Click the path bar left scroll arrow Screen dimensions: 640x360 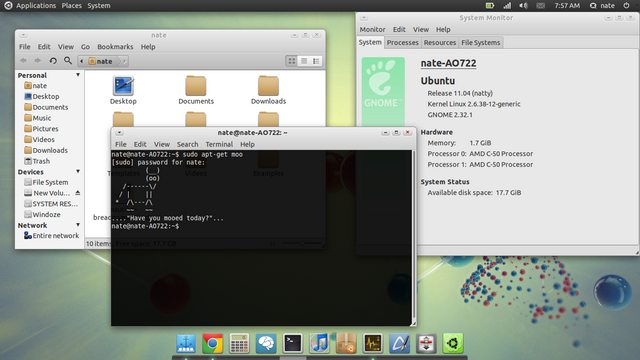pos(82,61)
